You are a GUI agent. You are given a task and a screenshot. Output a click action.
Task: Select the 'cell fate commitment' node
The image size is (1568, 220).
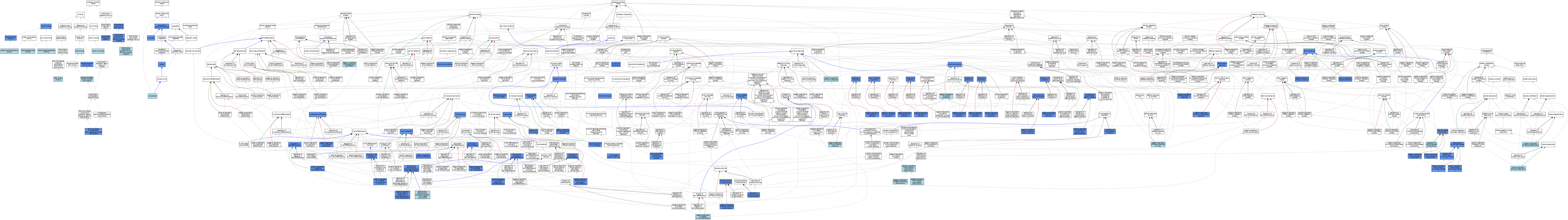[x=193, y=51]
